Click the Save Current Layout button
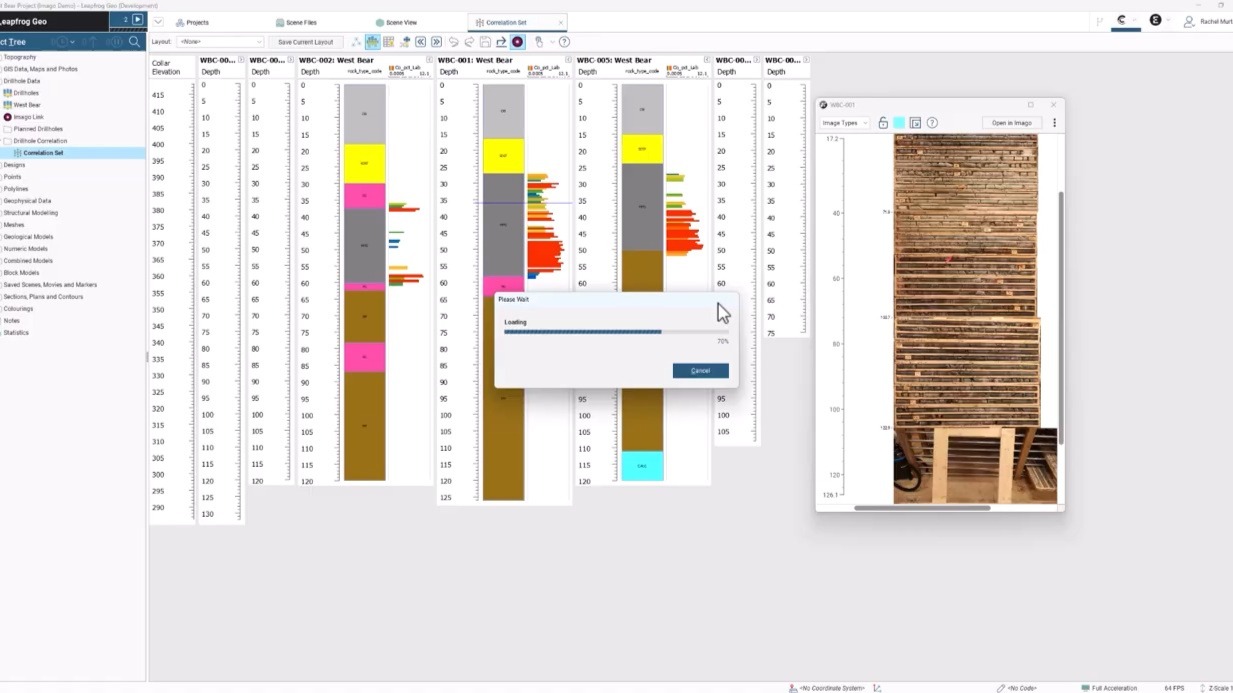1233x693 pixels. pyautogui.click(x=306, y=42)
